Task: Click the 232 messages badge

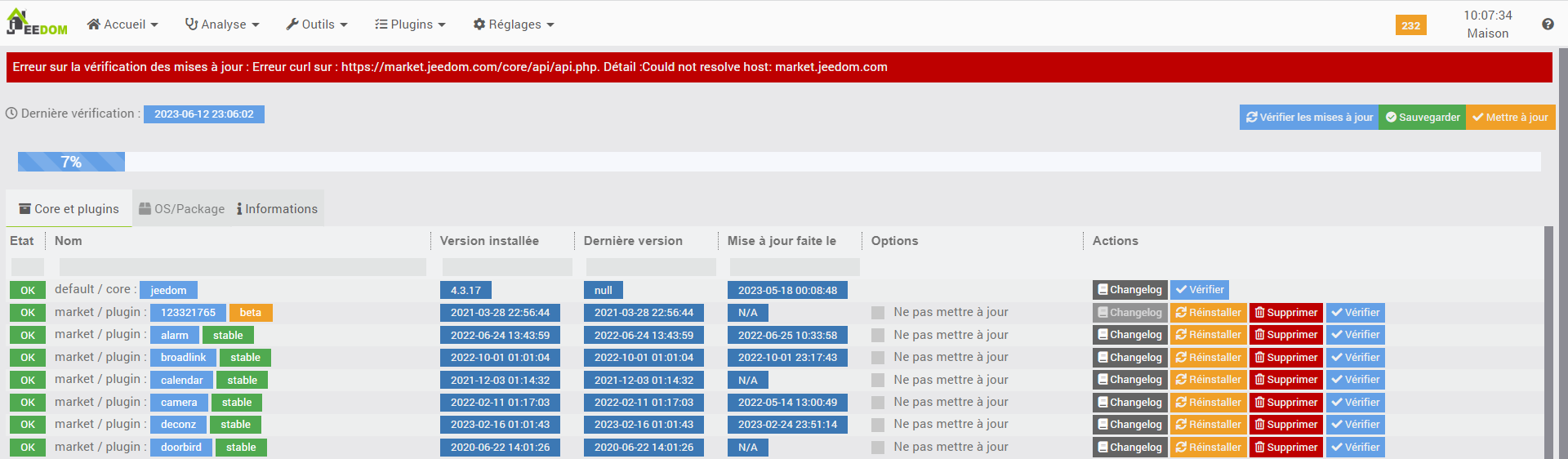Action: tap(1410, 25)
